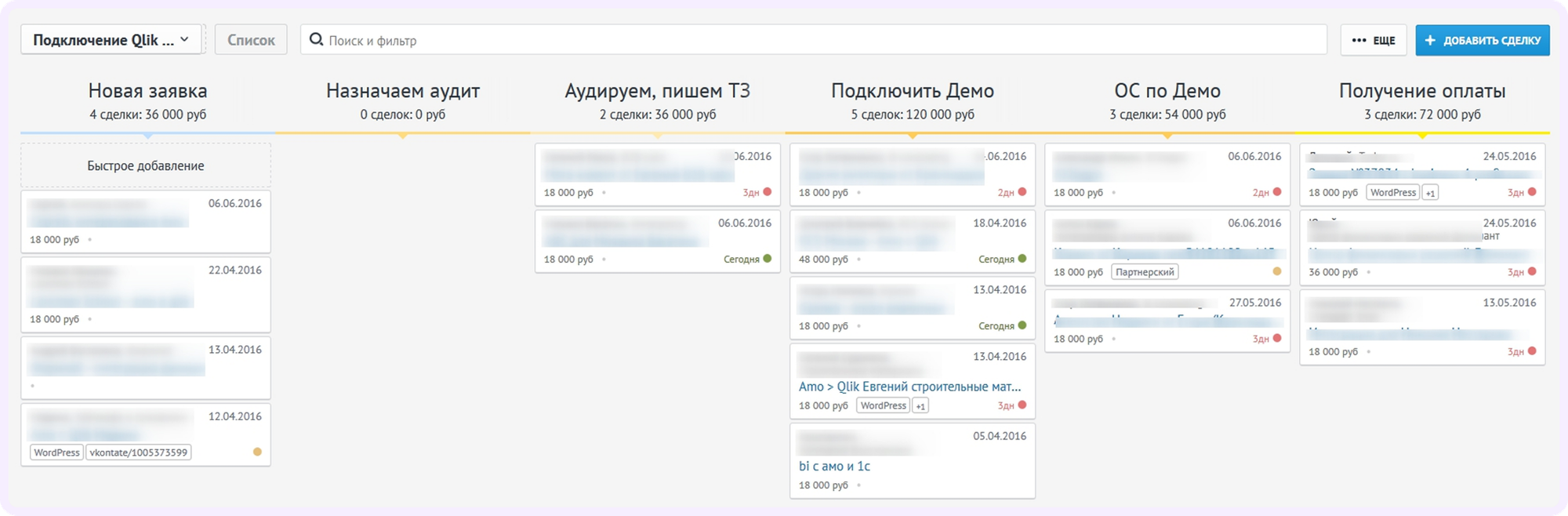Click the vkontakte/1005373599 tag
This screenshot has width=1568, height=516.
(139, 452)
